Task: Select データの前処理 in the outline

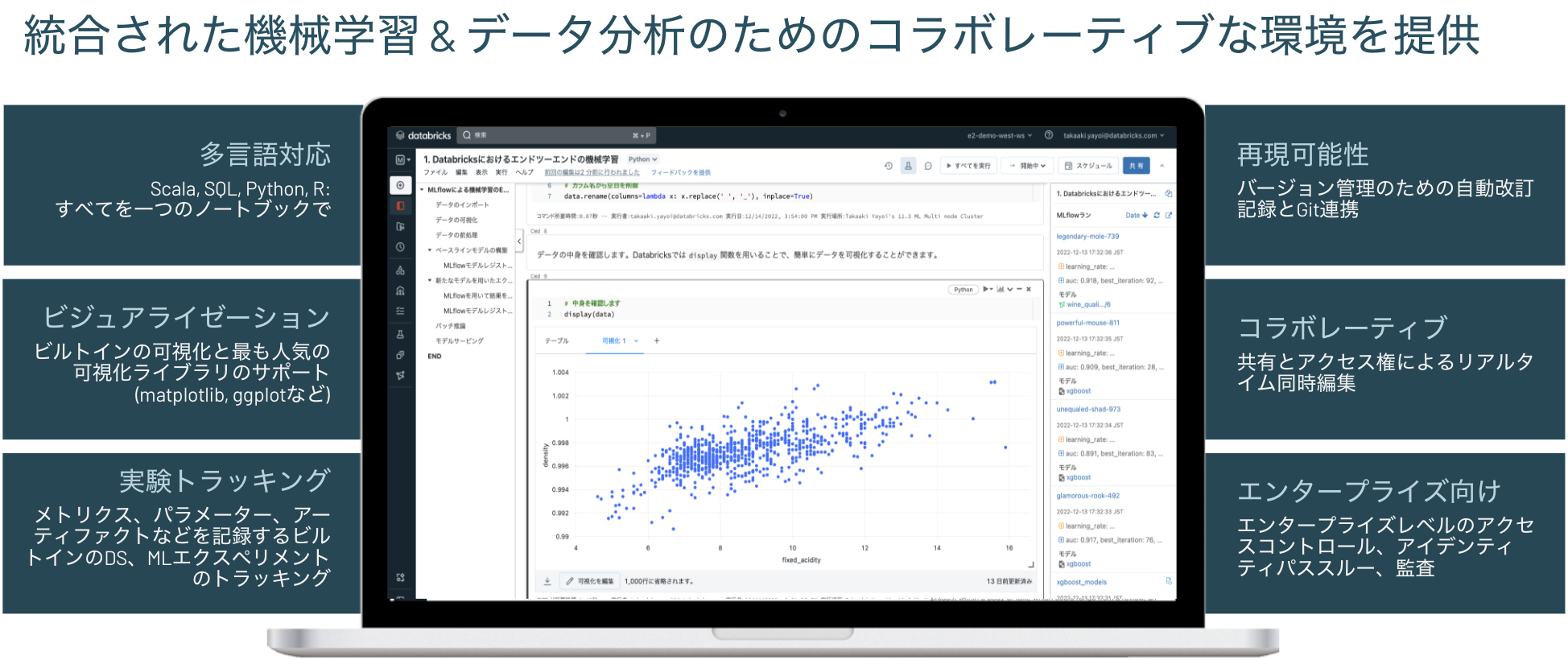Action: click(x=456, y=235)
